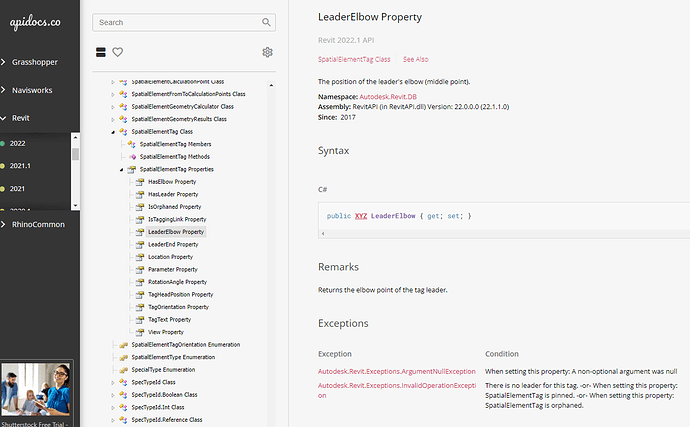Expand the SpatialElementGeometryCalculator Class node
690x427 pixels.
point(113,106)
